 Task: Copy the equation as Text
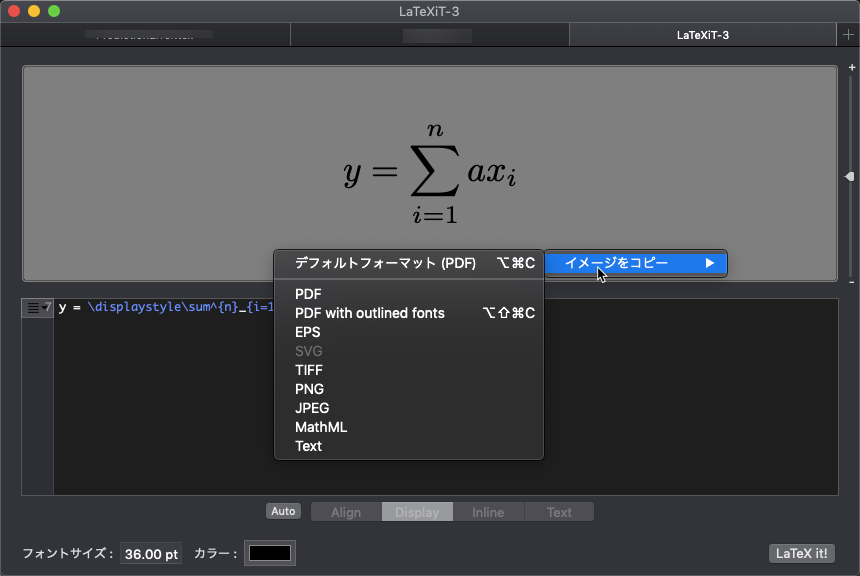tap(409, 446)
